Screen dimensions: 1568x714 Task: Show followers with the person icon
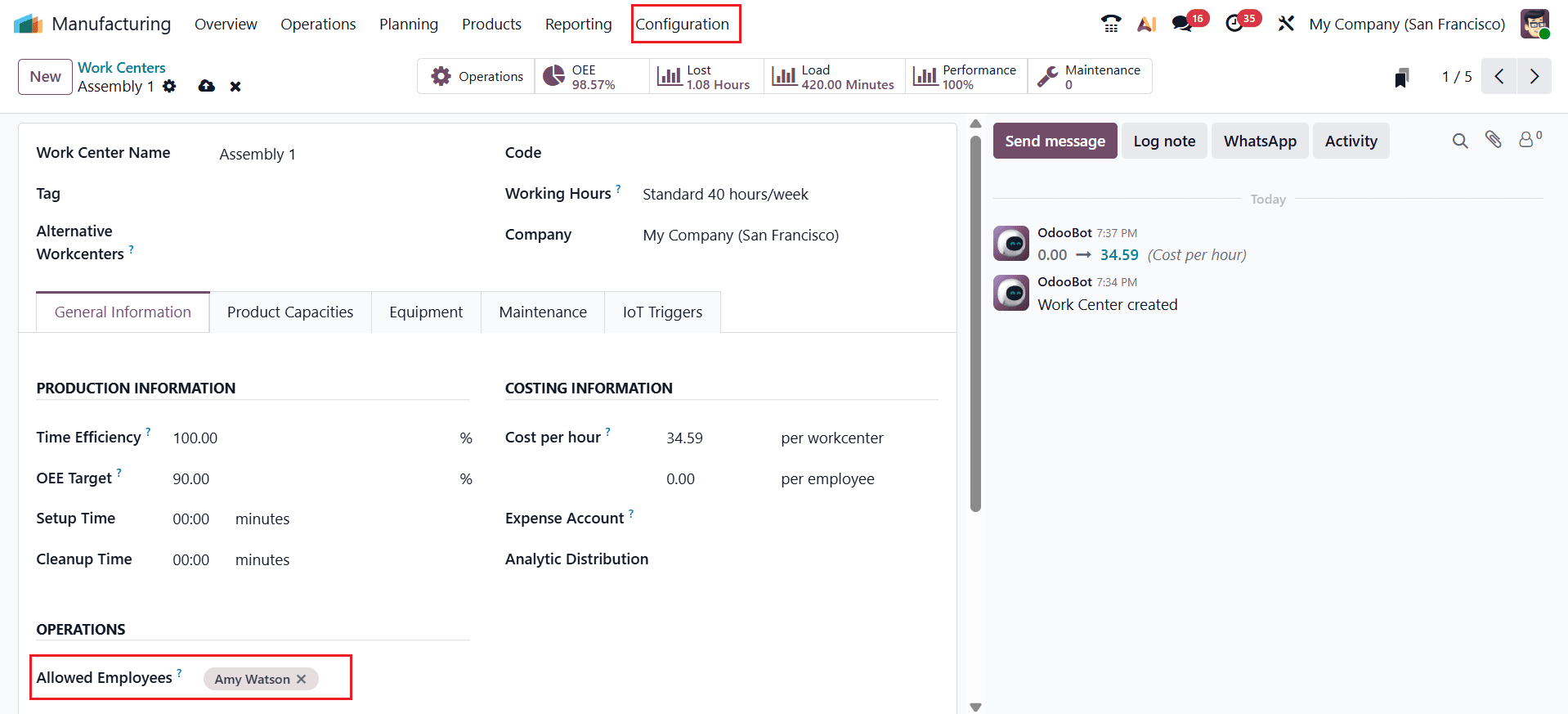(x=1526, y=140)
